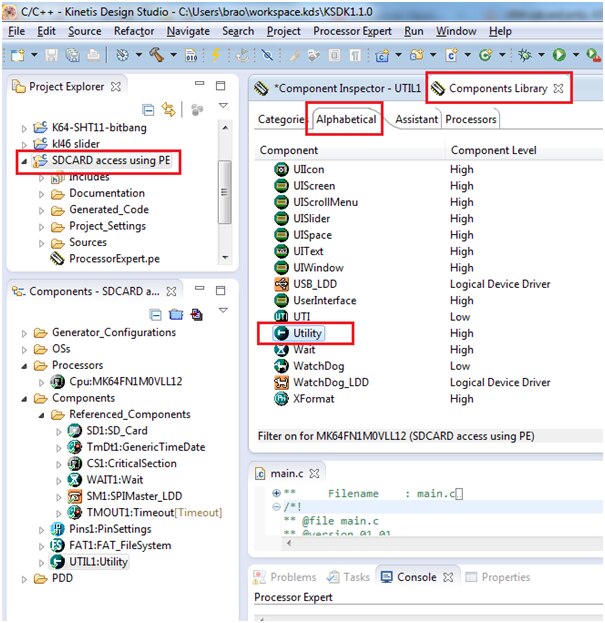
Task: Expand the UTIL1:Utility tree node
Action: (x=42, y=562)
